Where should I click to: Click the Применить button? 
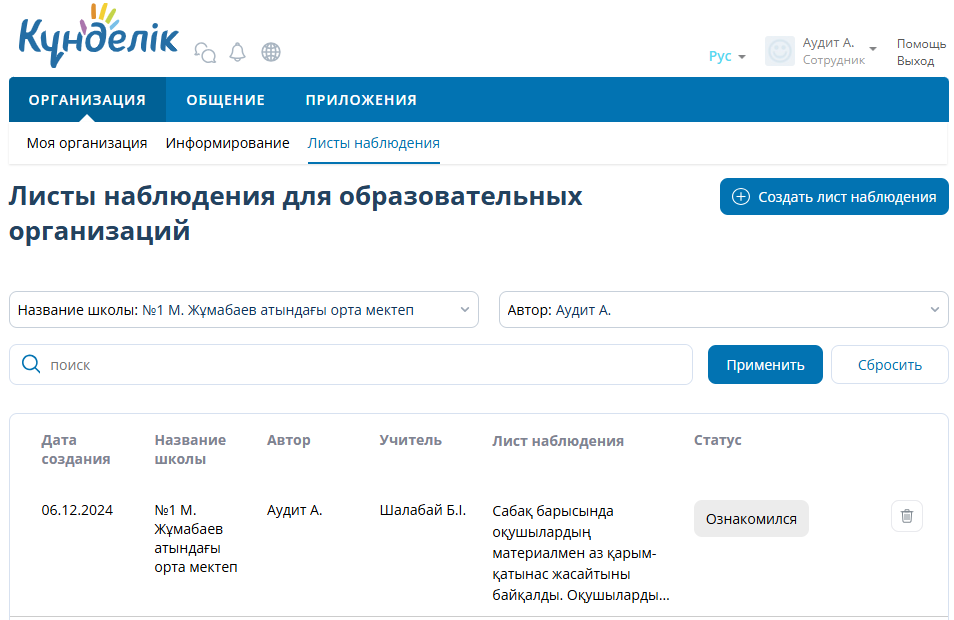coord(765,365)
